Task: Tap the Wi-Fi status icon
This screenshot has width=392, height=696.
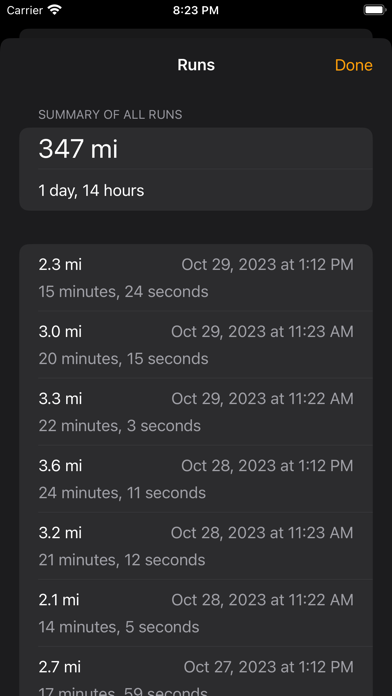Action: pyautogui.click(x=55, y=10)
